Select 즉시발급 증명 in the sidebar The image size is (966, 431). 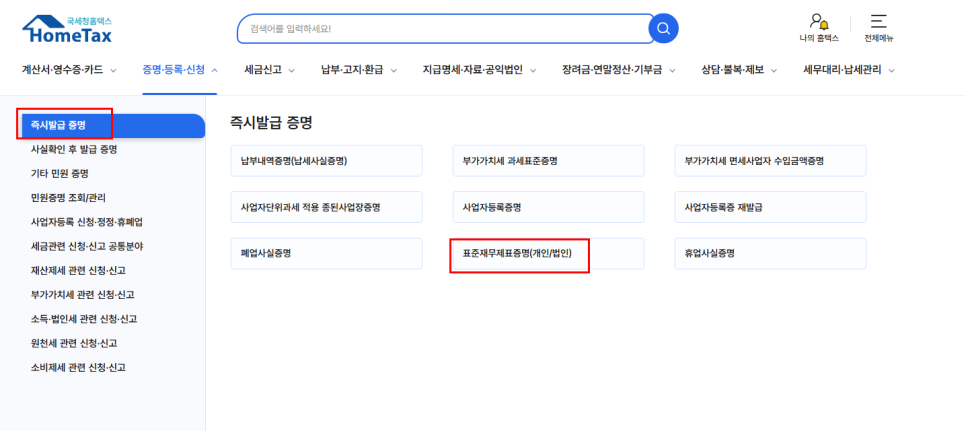(59, 125)
